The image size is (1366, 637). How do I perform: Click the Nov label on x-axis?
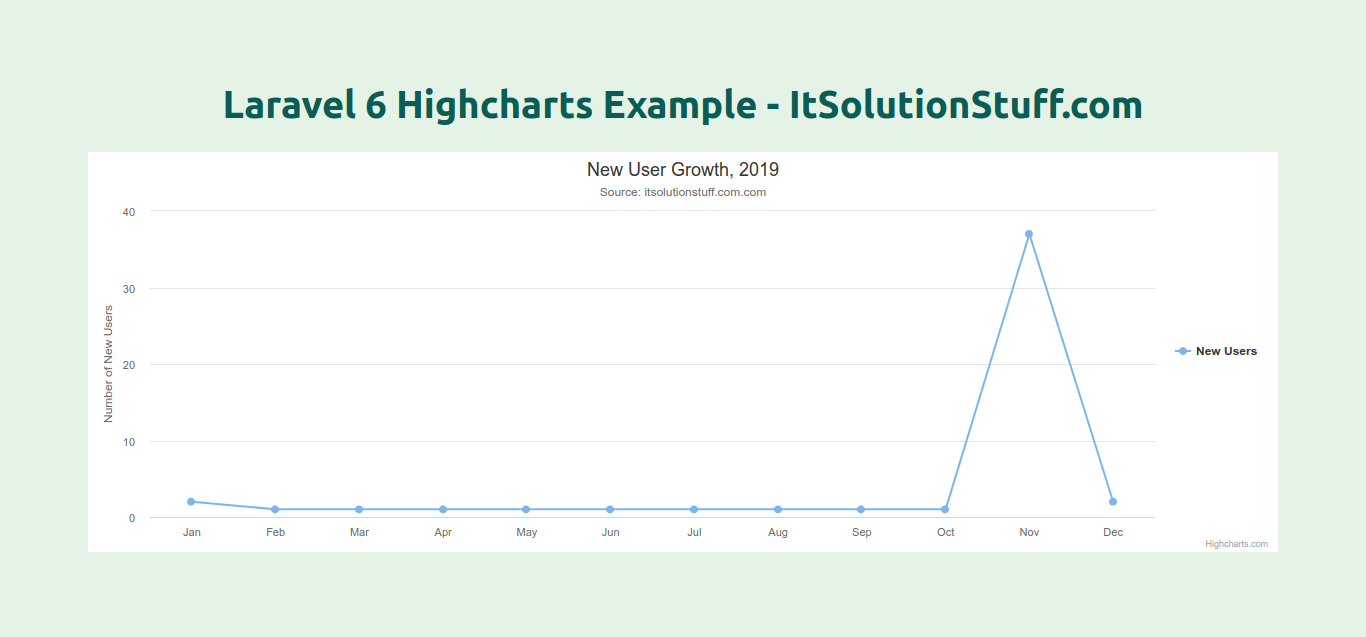tap(1029, 532)
